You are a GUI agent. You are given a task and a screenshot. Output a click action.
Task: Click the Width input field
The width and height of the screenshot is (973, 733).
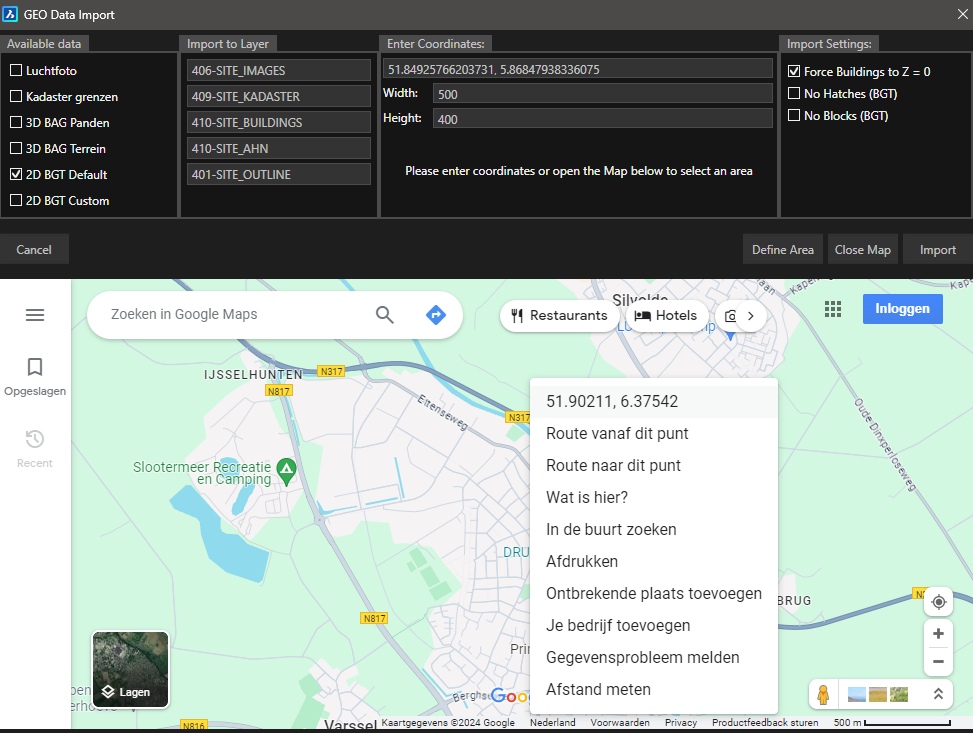click(598, 93)
